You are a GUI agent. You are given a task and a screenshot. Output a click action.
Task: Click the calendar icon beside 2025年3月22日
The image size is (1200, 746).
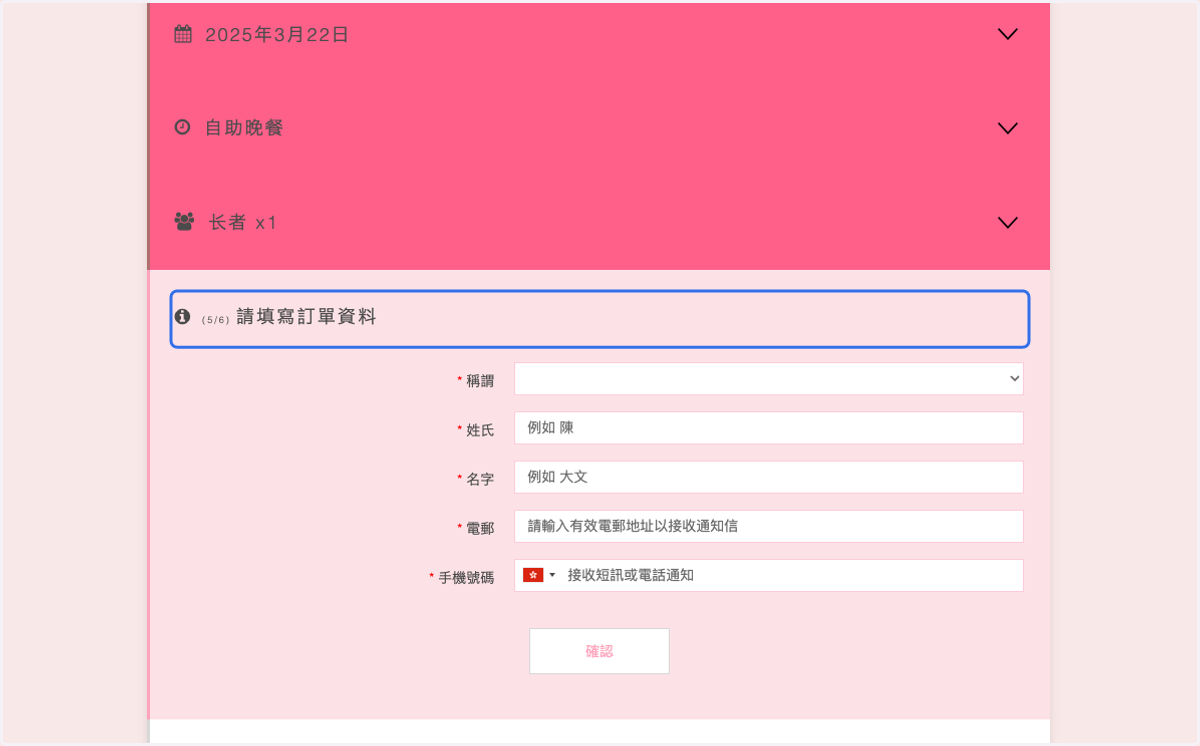tap(183, 34)
